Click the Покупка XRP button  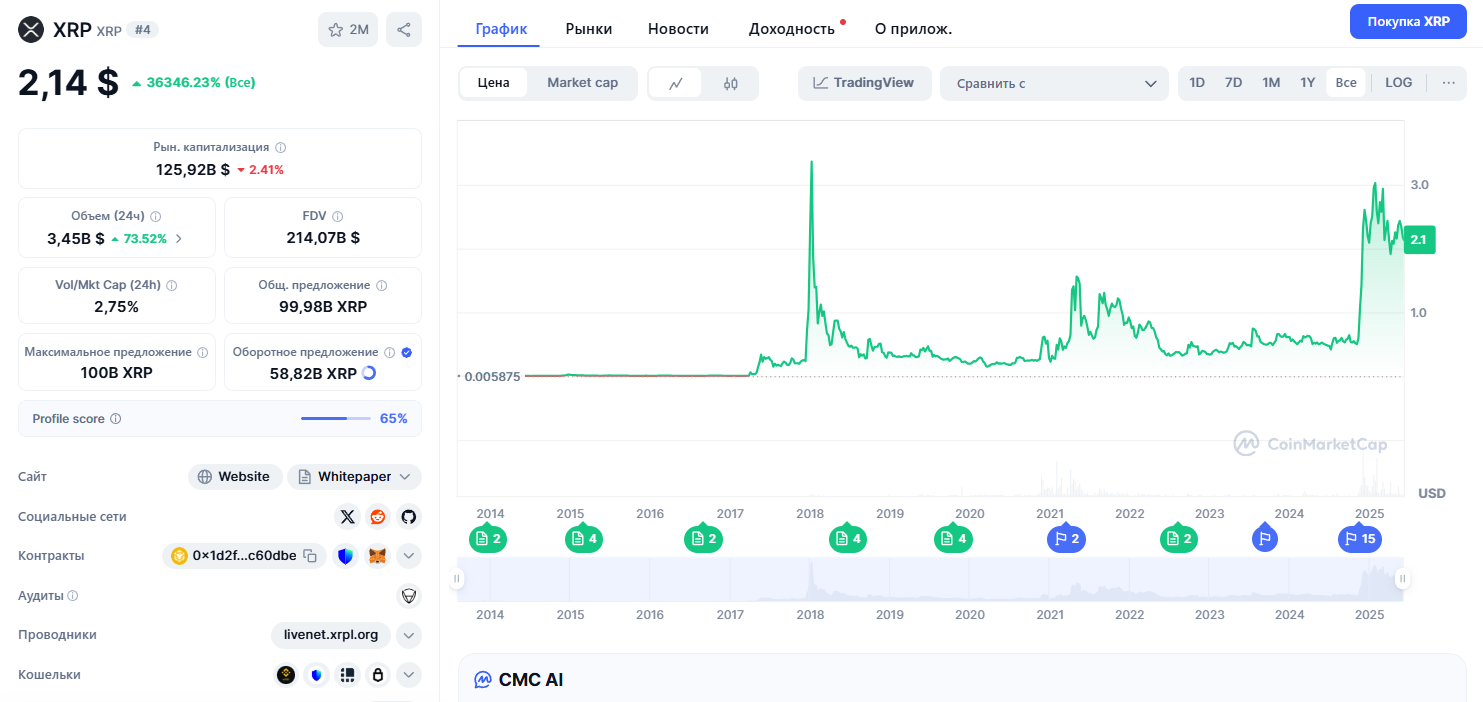[1408, 21]
